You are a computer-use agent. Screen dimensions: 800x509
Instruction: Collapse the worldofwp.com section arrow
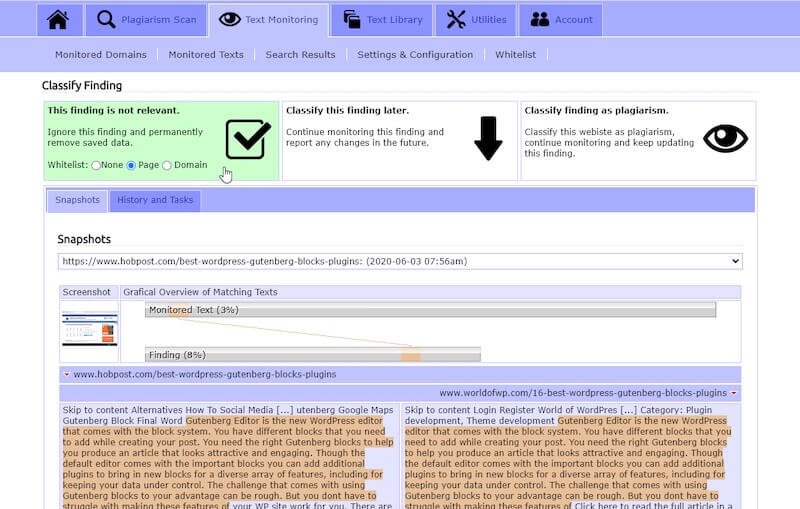pyautogui.click(x=734, y=393)
